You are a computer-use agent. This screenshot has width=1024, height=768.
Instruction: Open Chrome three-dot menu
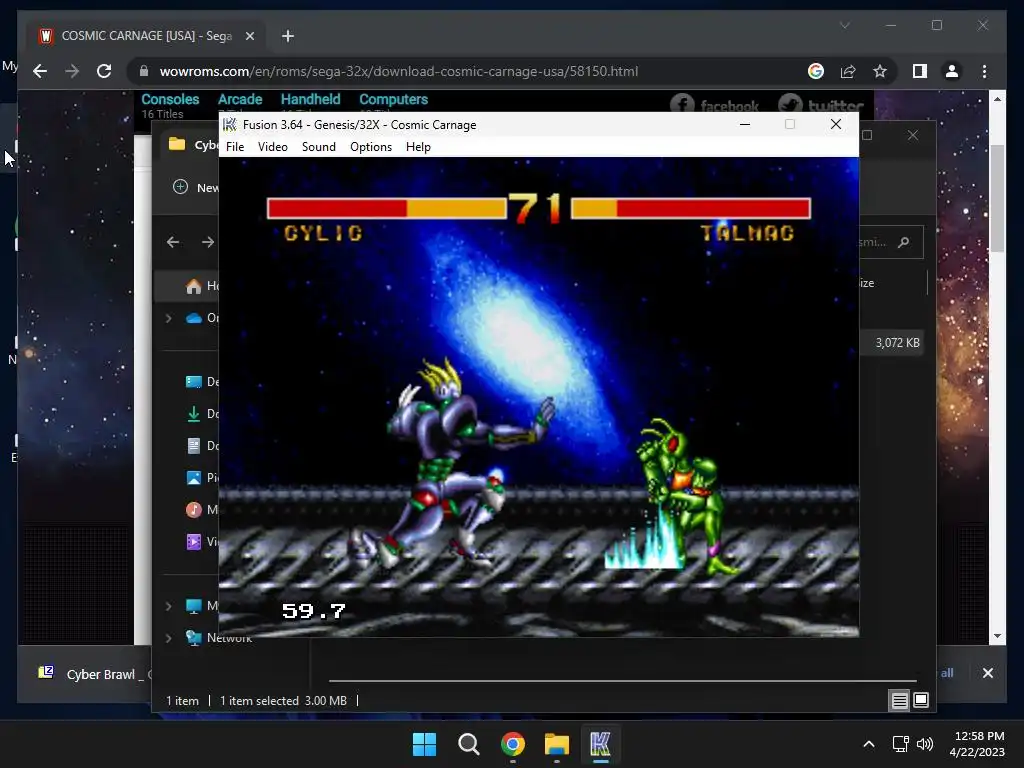(984, 71)
